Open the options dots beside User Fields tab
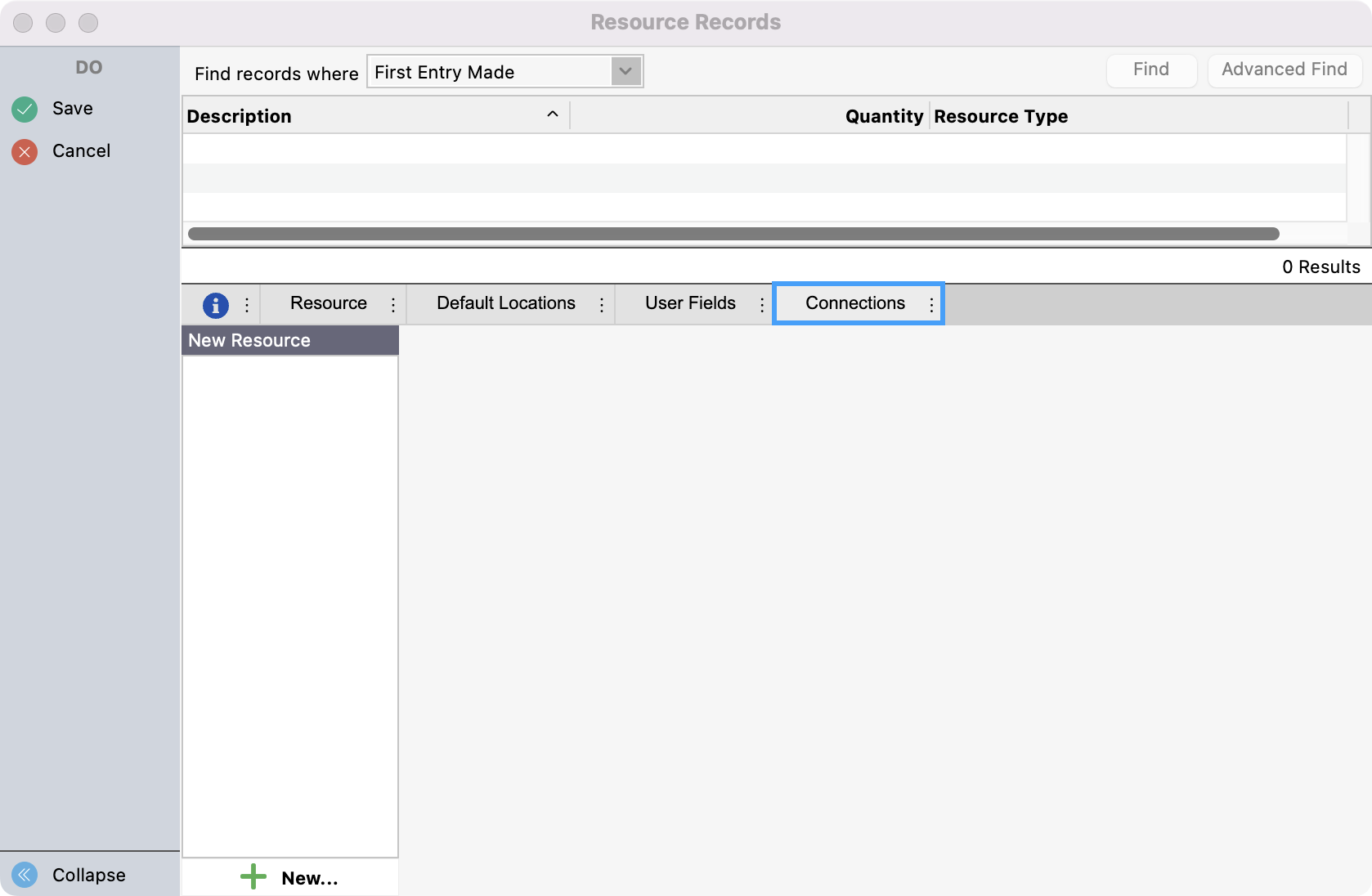Image resolution: width=1372 pixels, height=896 pixels. pyautogui.click(x=762, y=305)
